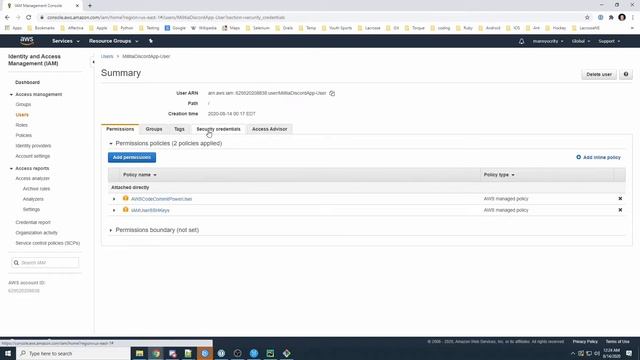Open the Chrome profile avatar
640x360 pixels.
(x=622, y=18)
